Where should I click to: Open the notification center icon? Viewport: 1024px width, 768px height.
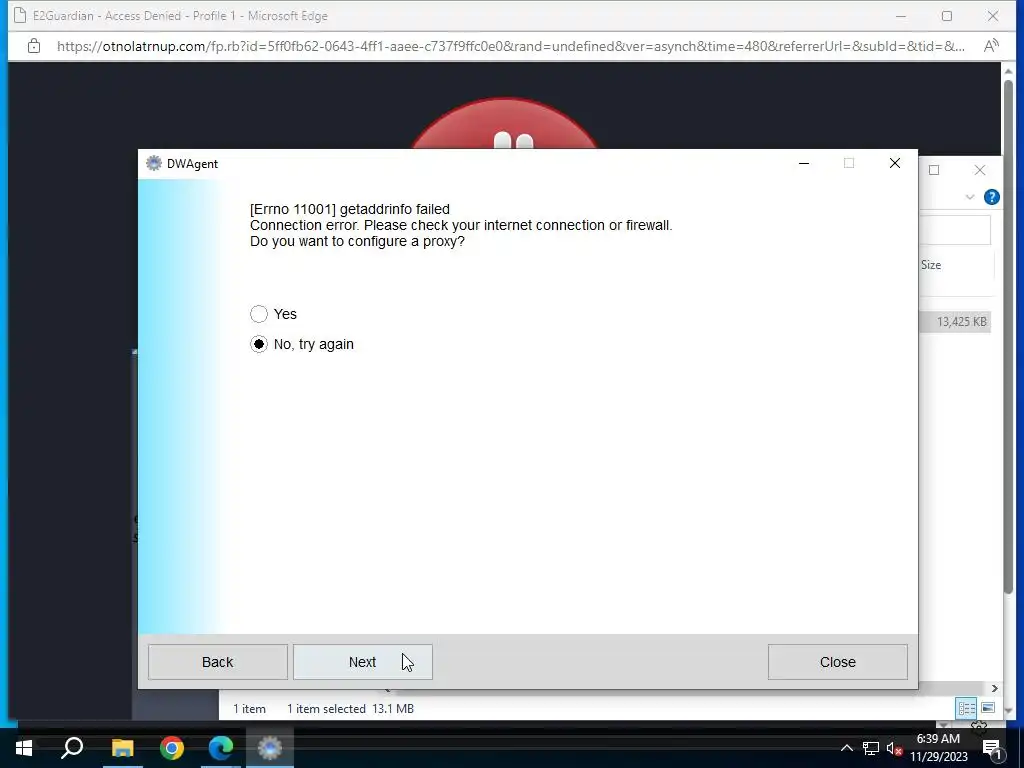[992, 748]
